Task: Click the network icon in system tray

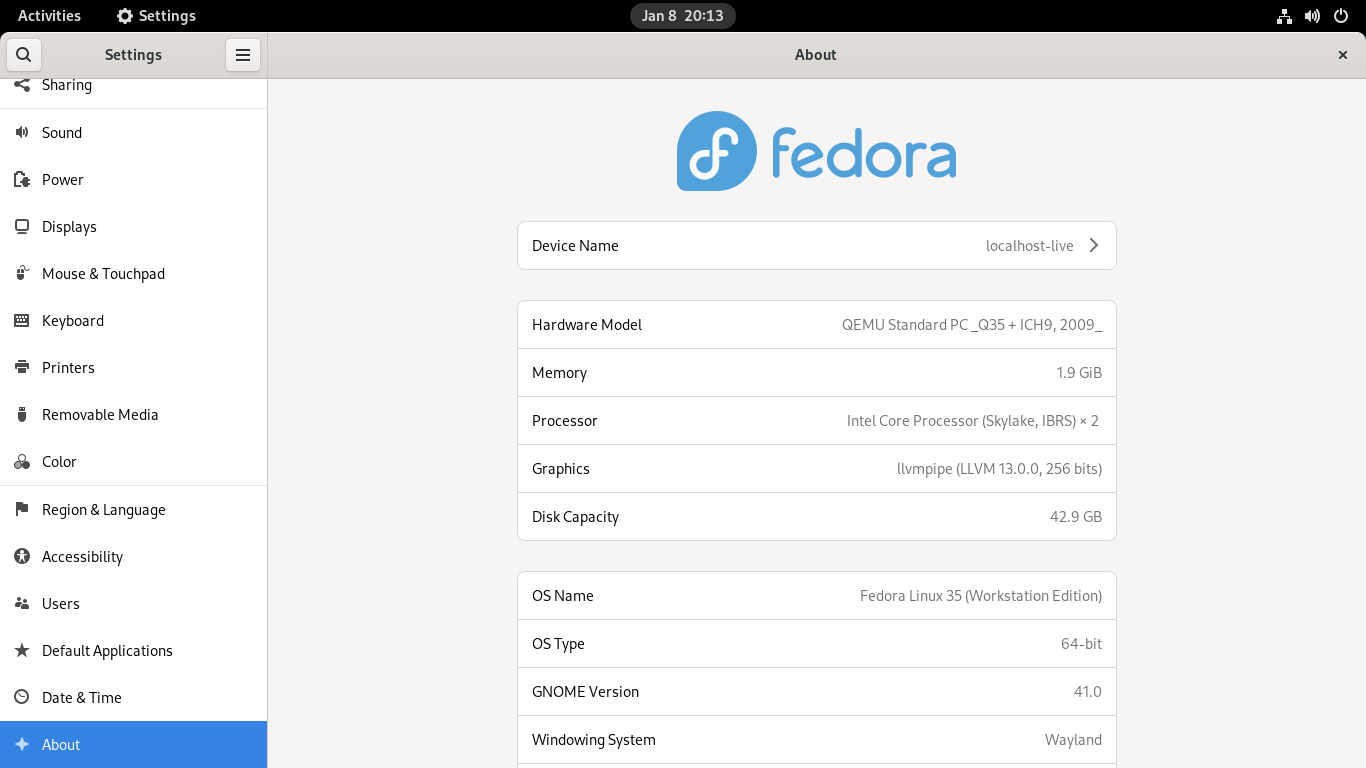Action: (1285, 16)
